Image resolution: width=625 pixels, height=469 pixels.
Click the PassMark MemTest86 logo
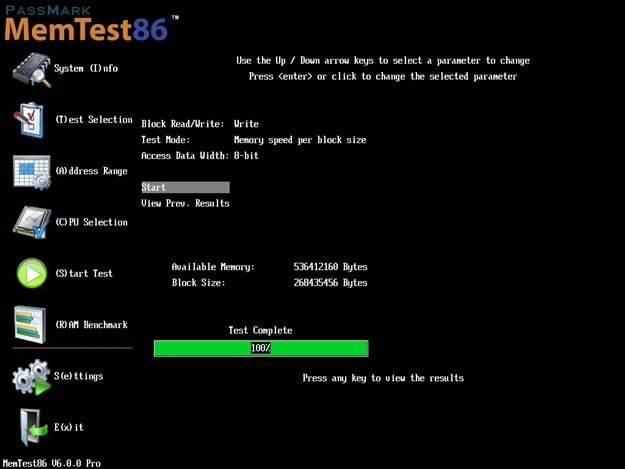[x=91, y=23]
